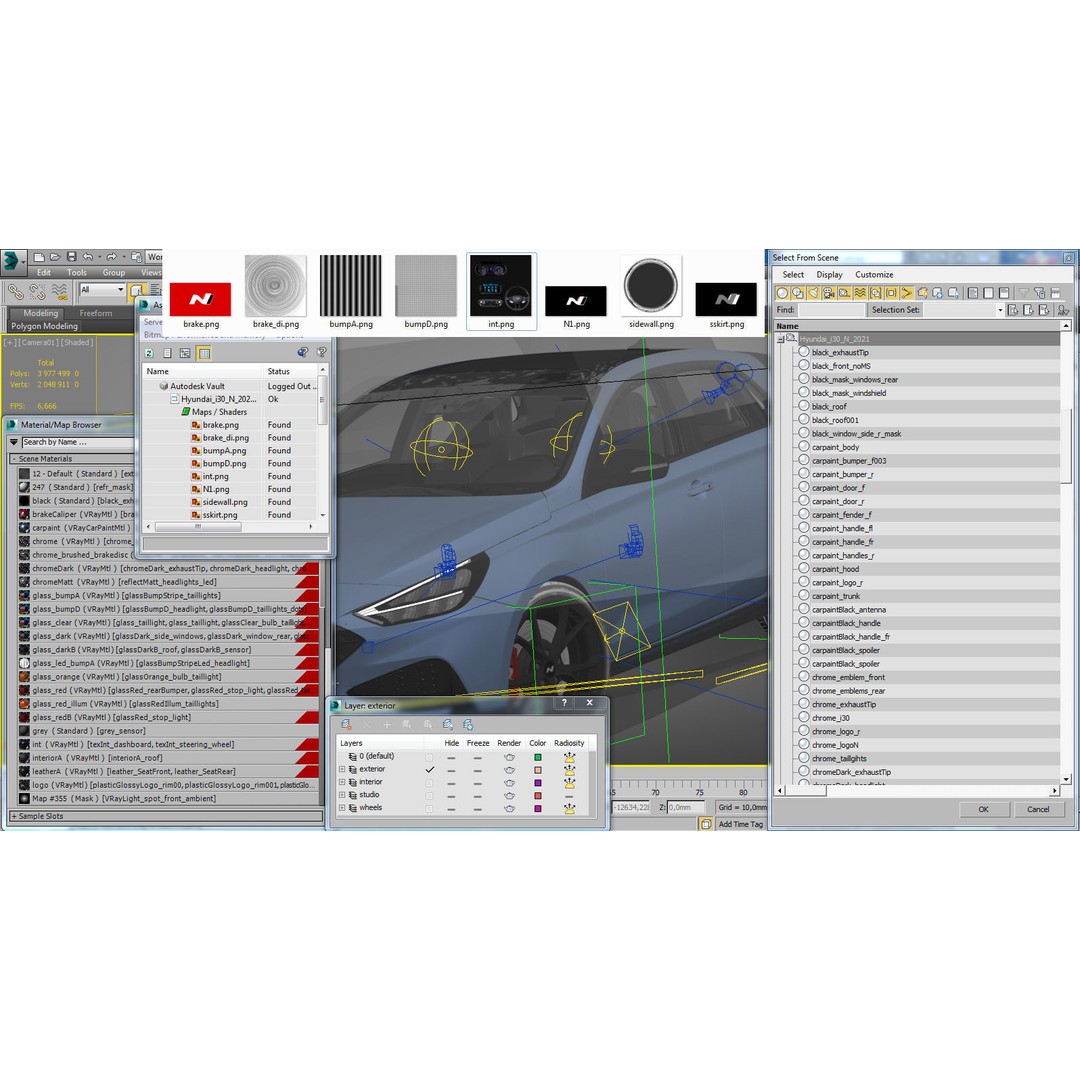Toggle Display Lights filter in Select From Scene

click(x=813, y=293)
